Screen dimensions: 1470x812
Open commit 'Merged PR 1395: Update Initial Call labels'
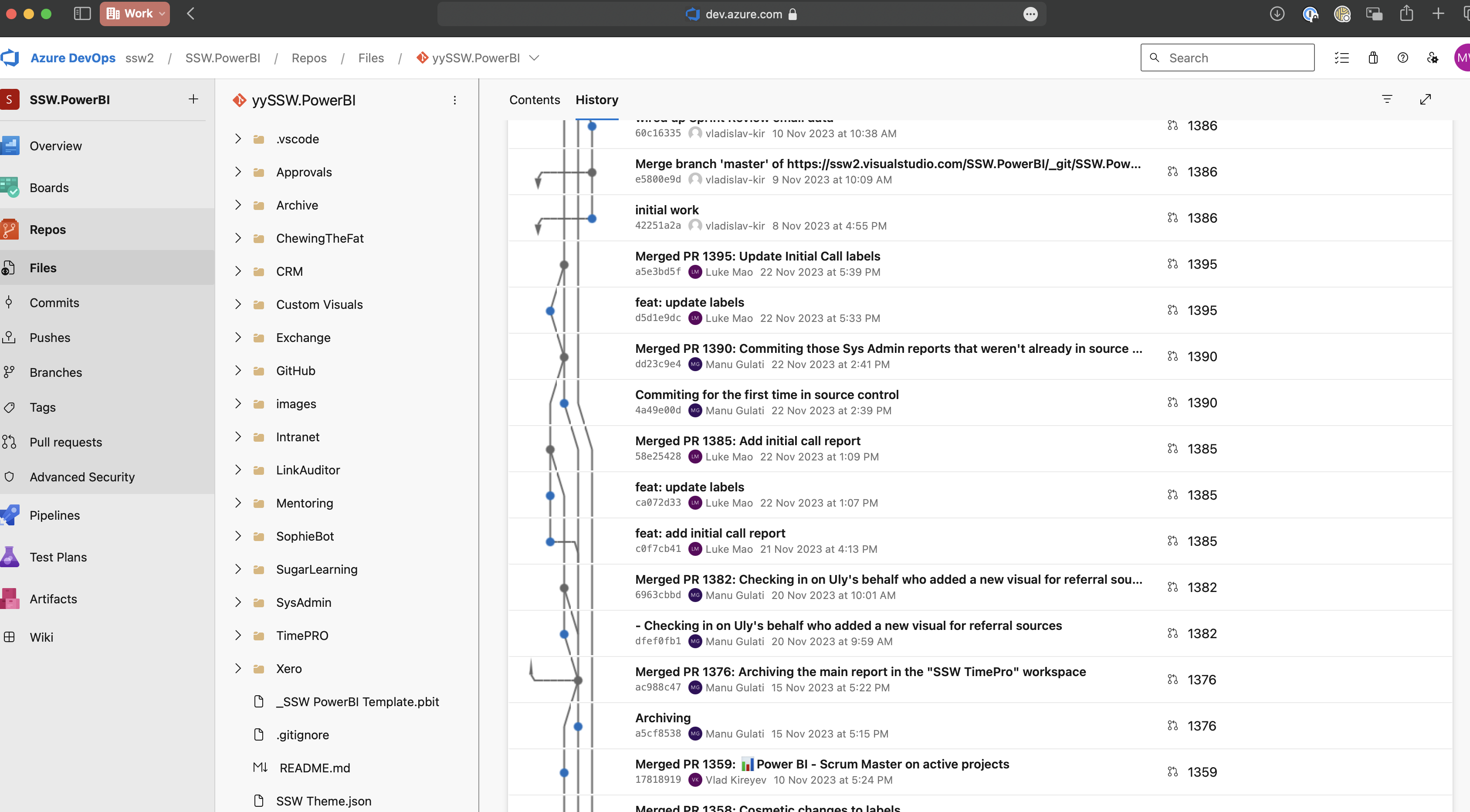tap(757, 256)
